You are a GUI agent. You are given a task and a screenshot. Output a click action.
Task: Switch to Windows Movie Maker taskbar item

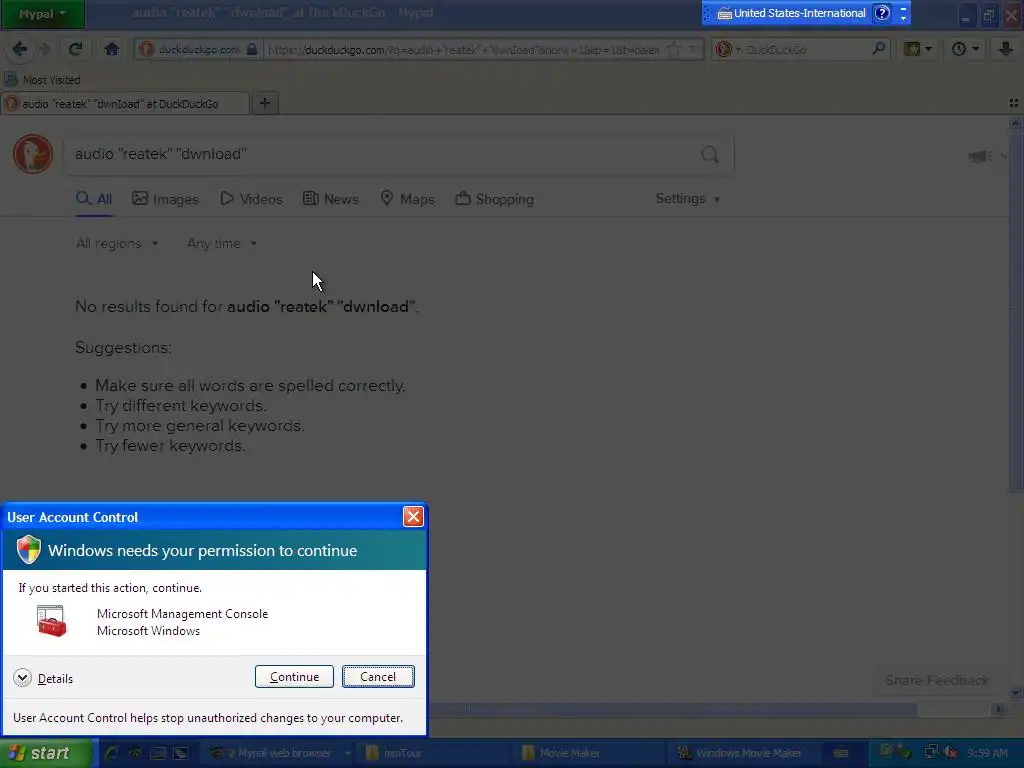[x=744, y=753]
